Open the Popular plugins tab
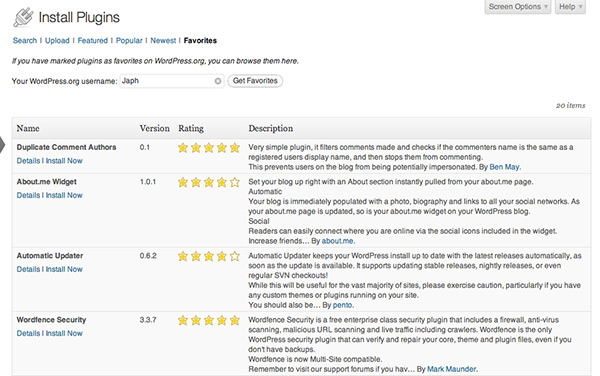 (129, 41)
